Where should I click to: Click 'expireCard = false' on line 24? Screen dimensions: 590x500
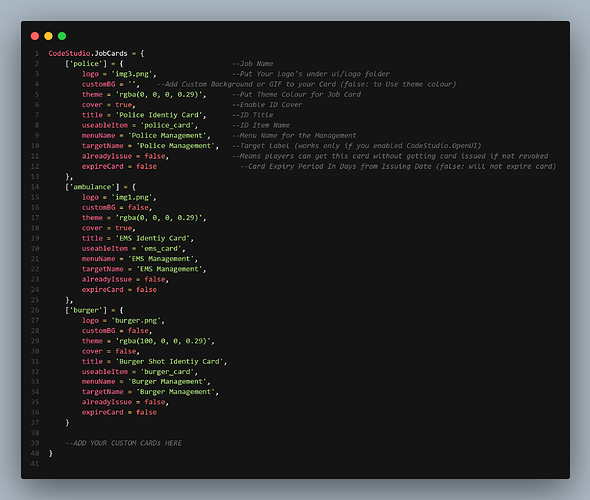click(120, 289)
